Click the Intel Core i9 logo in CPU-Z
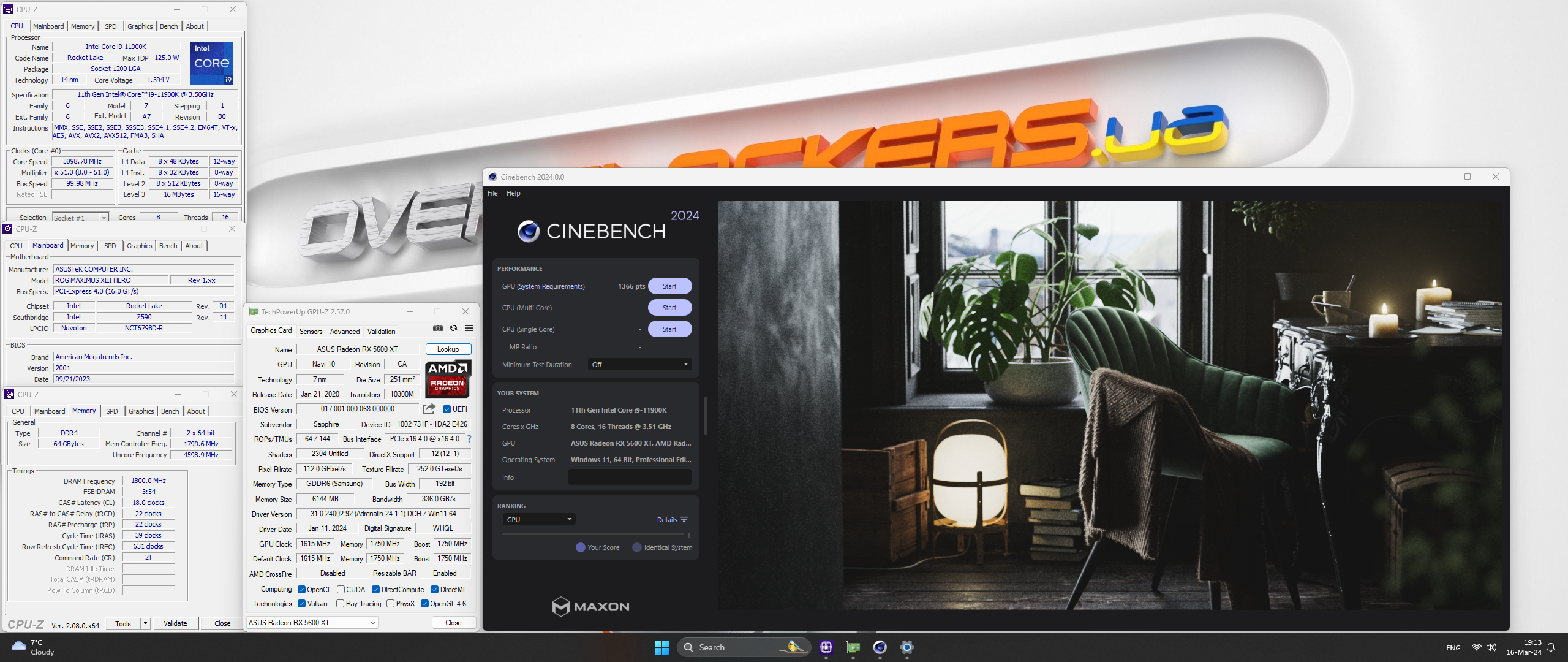This screenshot has height=662, width=1568. point(212,63)
